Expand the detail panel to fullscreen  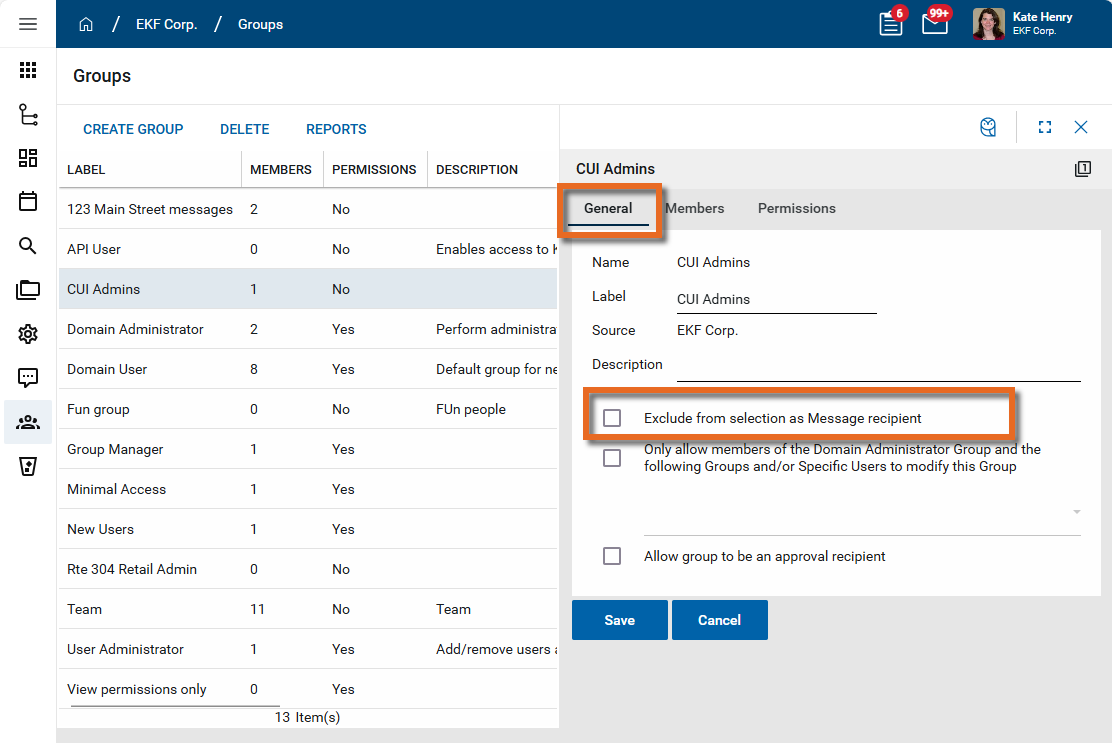click(1045, 127)
